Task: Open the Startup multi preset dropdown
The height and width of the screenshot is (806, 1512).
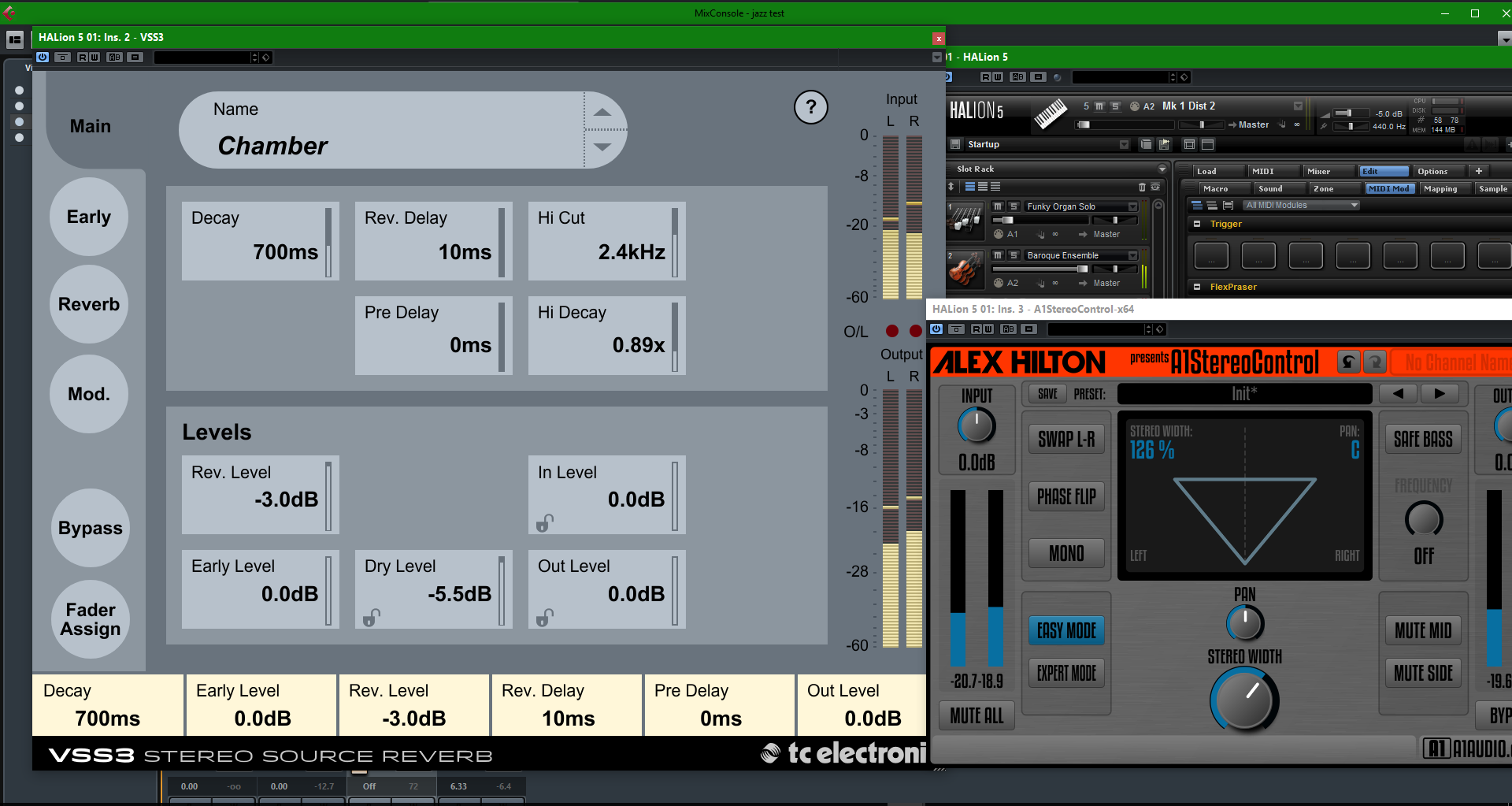Action: (1125, 144)
